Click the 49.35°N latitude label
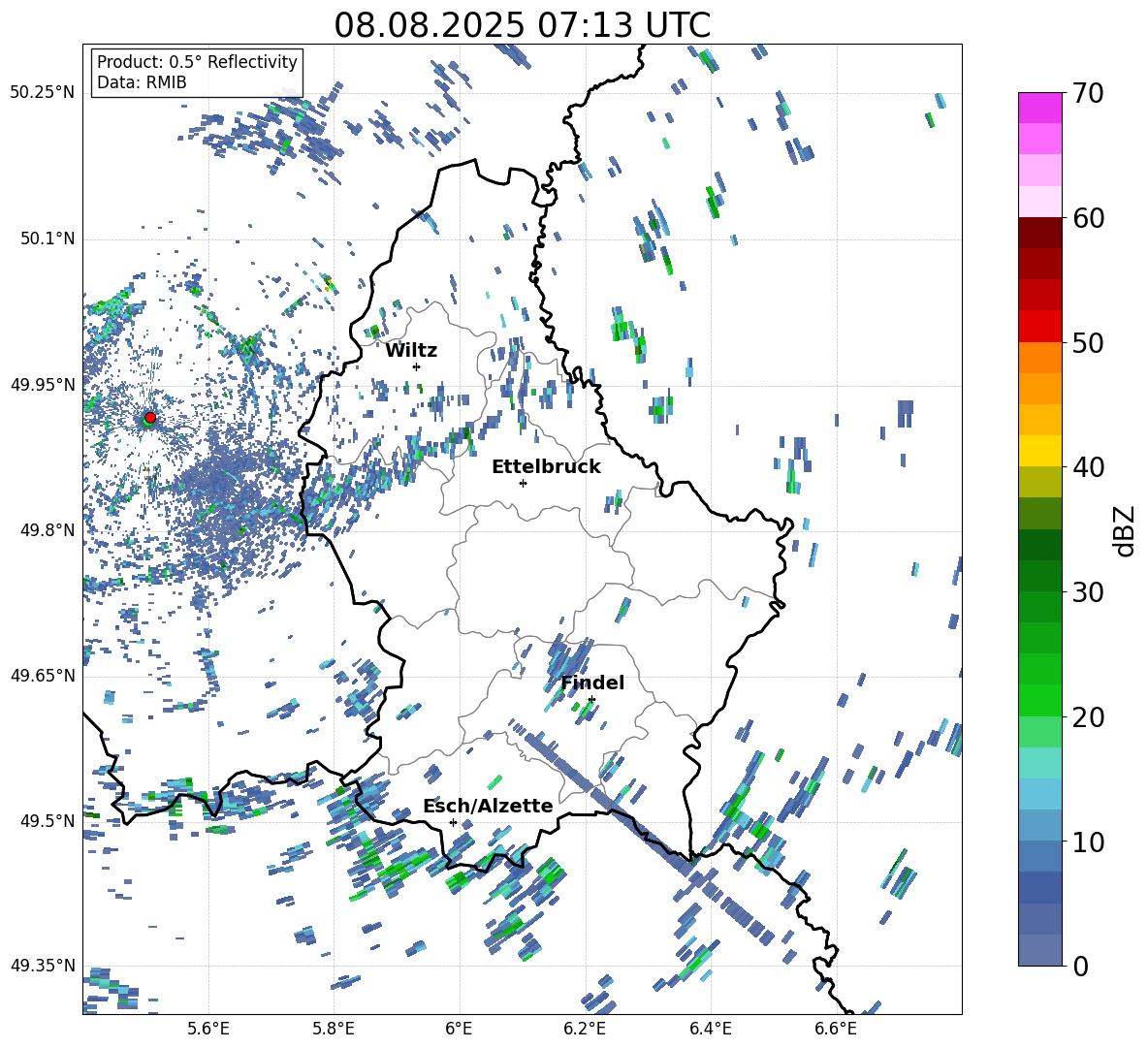 click(43, 966)
